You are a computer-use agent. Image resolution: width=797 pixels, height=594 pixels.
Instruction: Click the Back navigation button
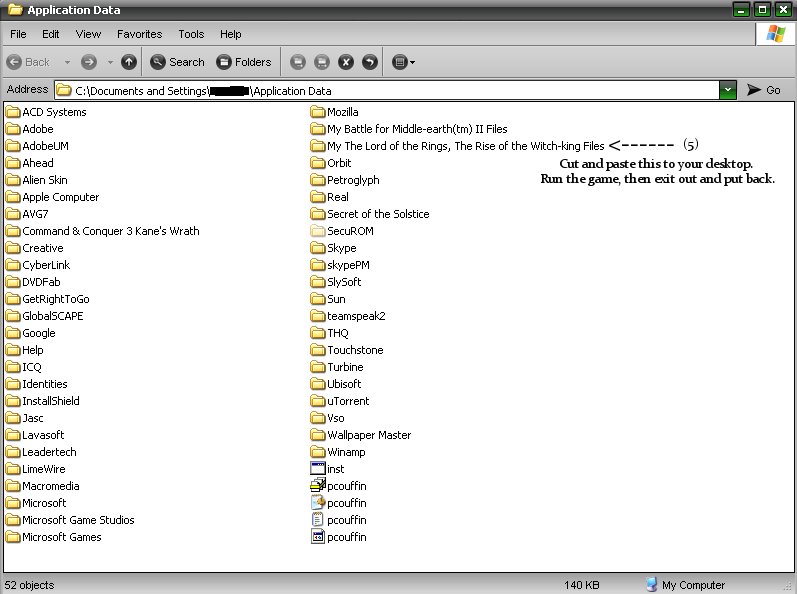coord(28,62)
